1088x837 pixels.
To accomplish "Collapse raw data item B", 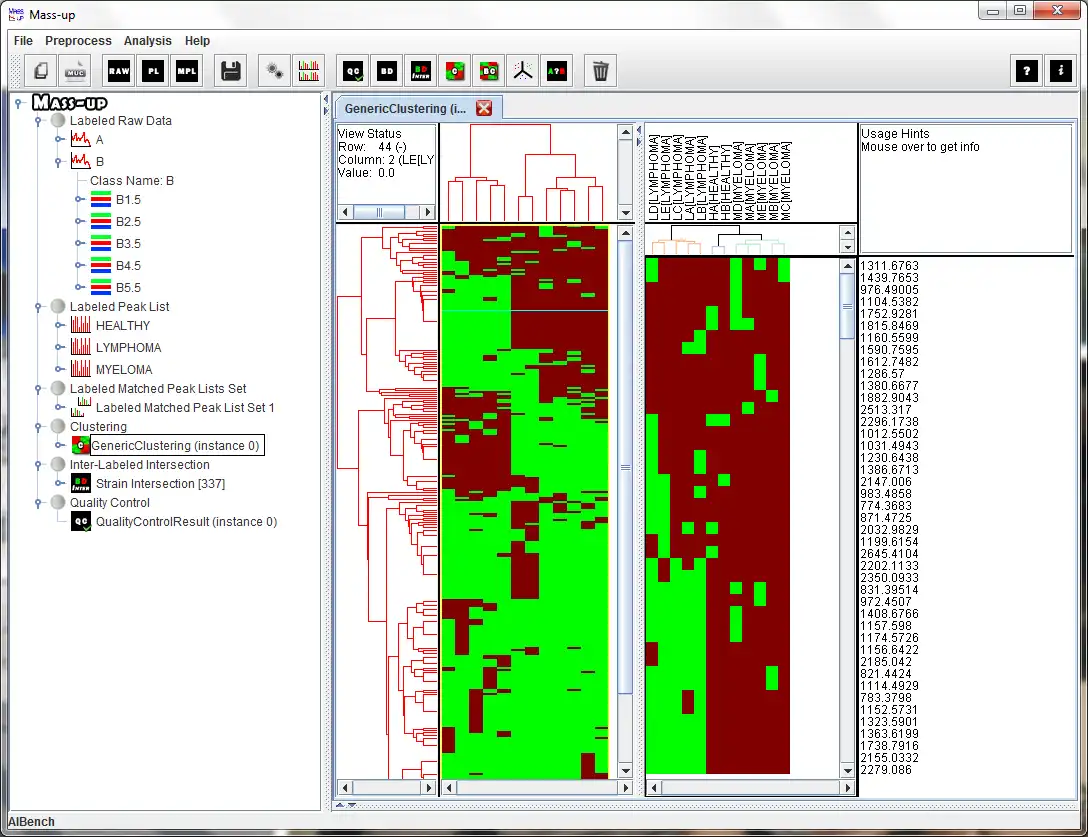I will [x=59, y=162].
